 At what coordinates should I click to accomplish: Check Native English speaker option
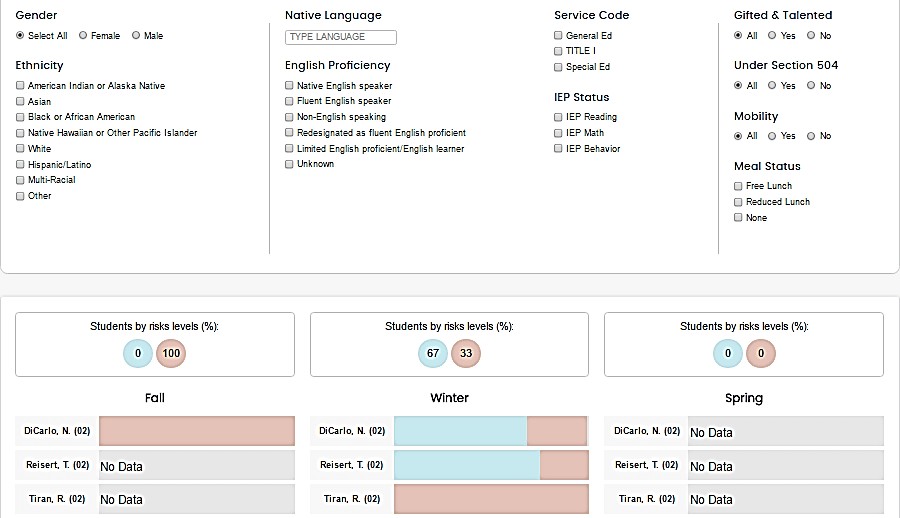(289, 86)
